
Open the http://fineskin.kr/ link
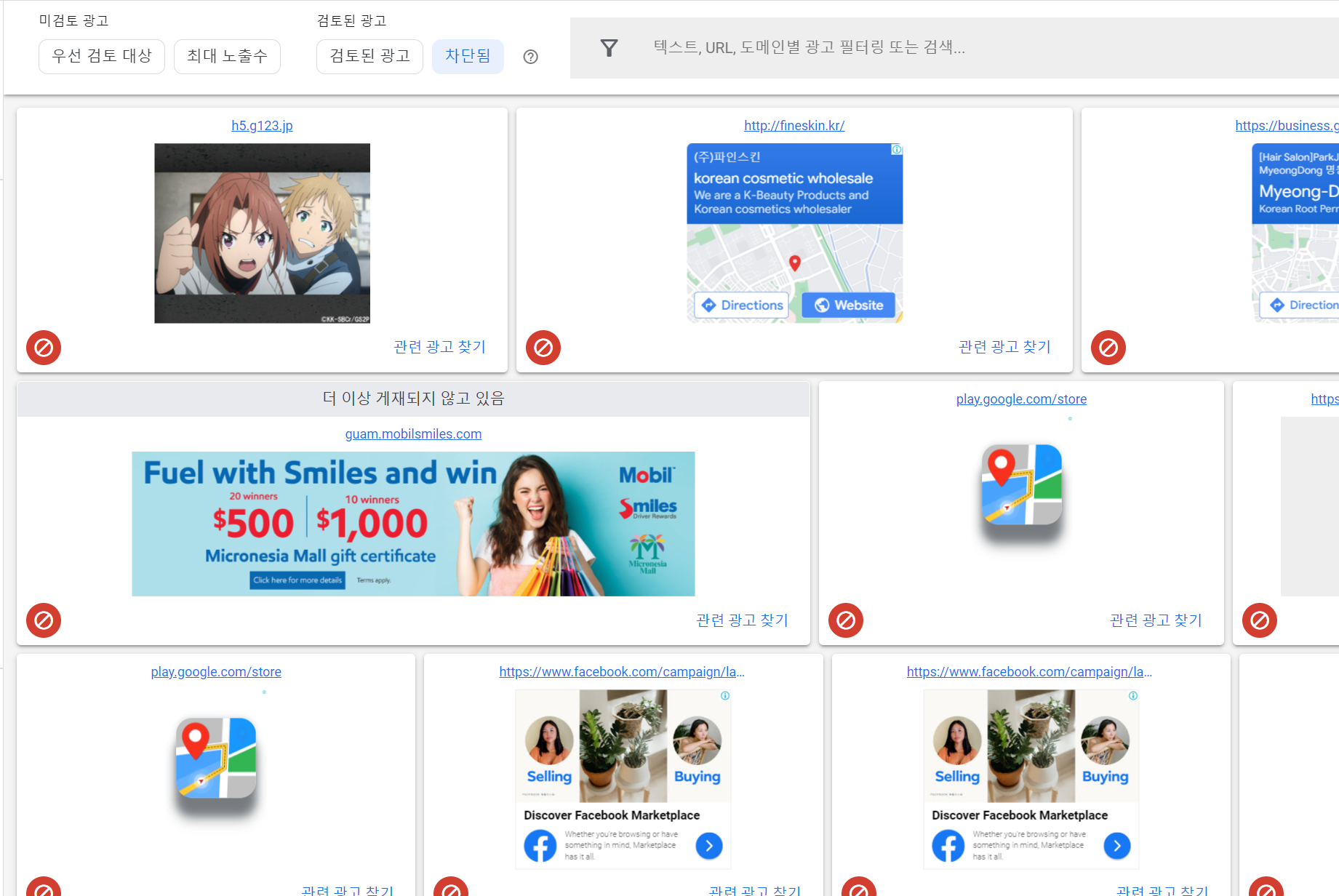point(794,126)
